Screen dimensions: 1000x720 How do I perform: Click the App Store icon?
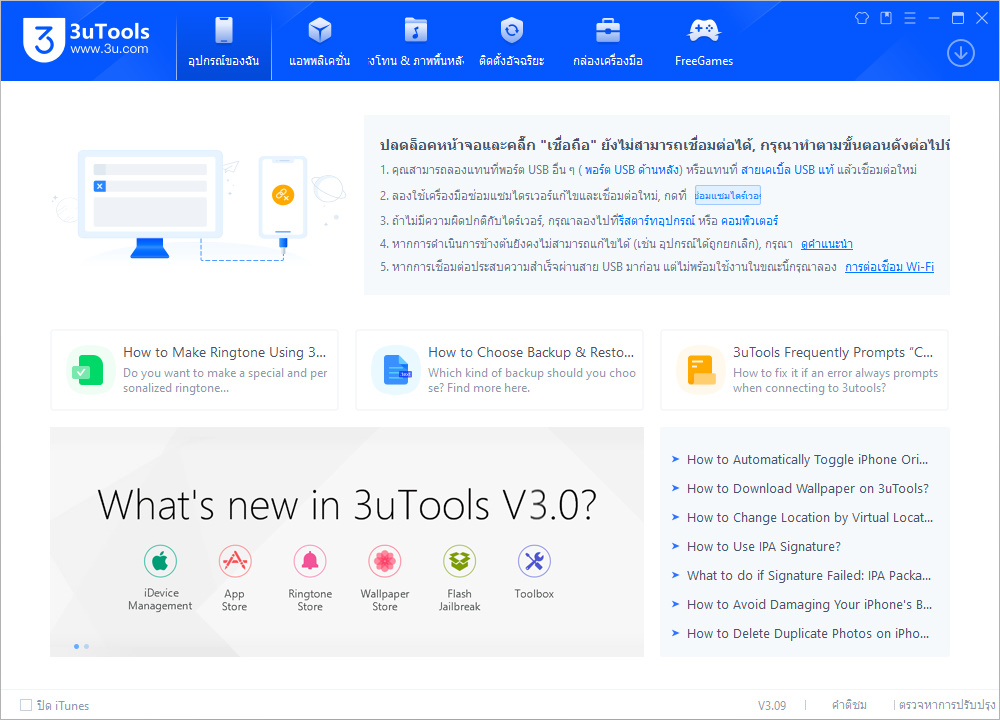click(x=235, y=561)
